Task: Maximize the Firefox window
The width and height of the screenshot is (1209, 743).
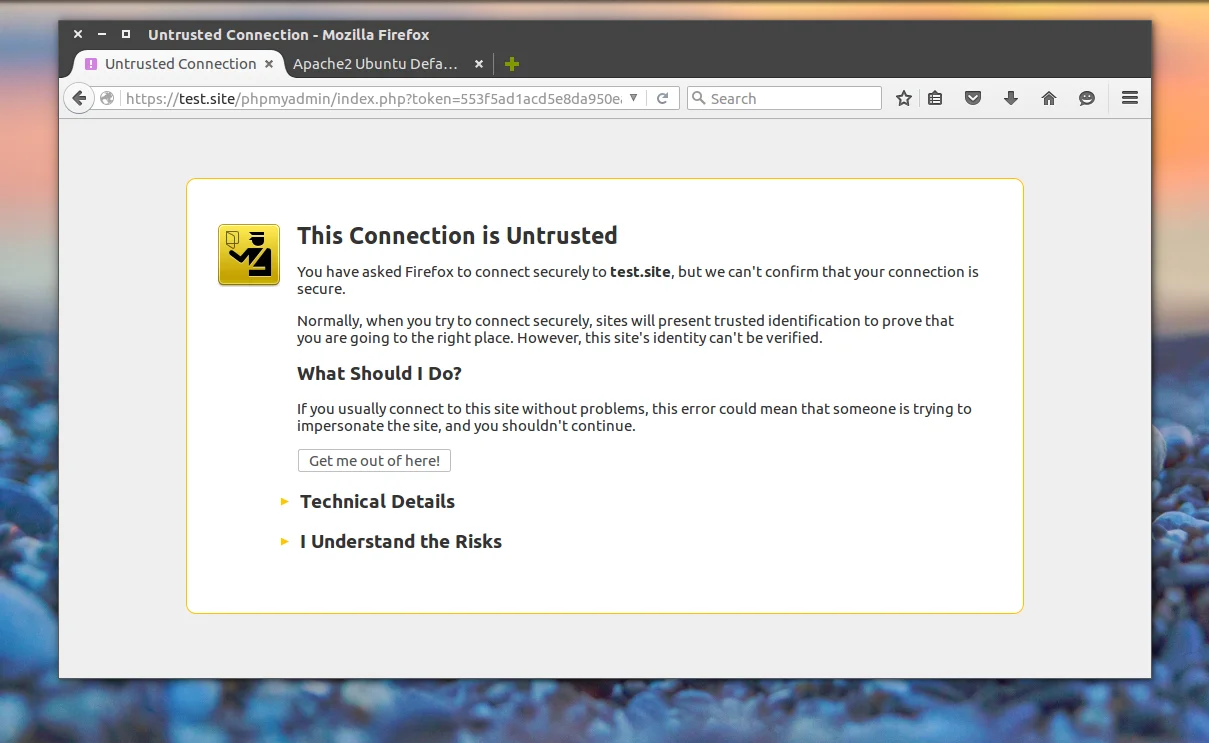Action: click(126, 34)
